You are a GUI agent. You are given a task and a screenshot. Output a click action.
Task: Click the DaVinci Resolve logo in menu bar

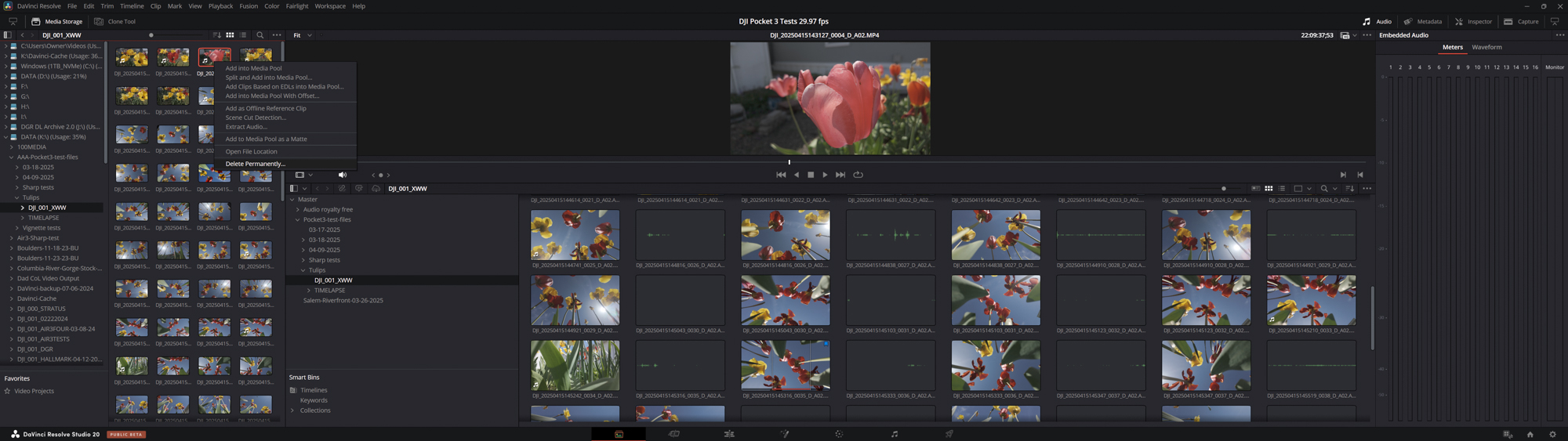tap(8, 5)
